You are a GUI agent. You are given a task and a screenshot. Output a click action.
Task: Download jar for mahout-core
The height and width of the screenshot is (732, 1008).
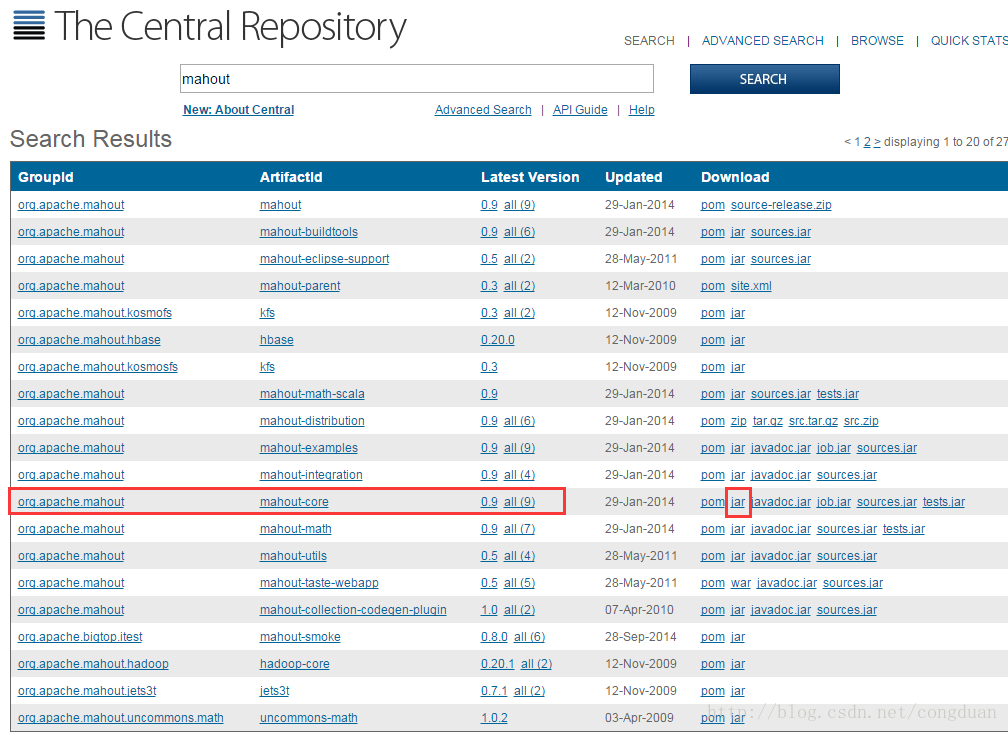[738, 502]
